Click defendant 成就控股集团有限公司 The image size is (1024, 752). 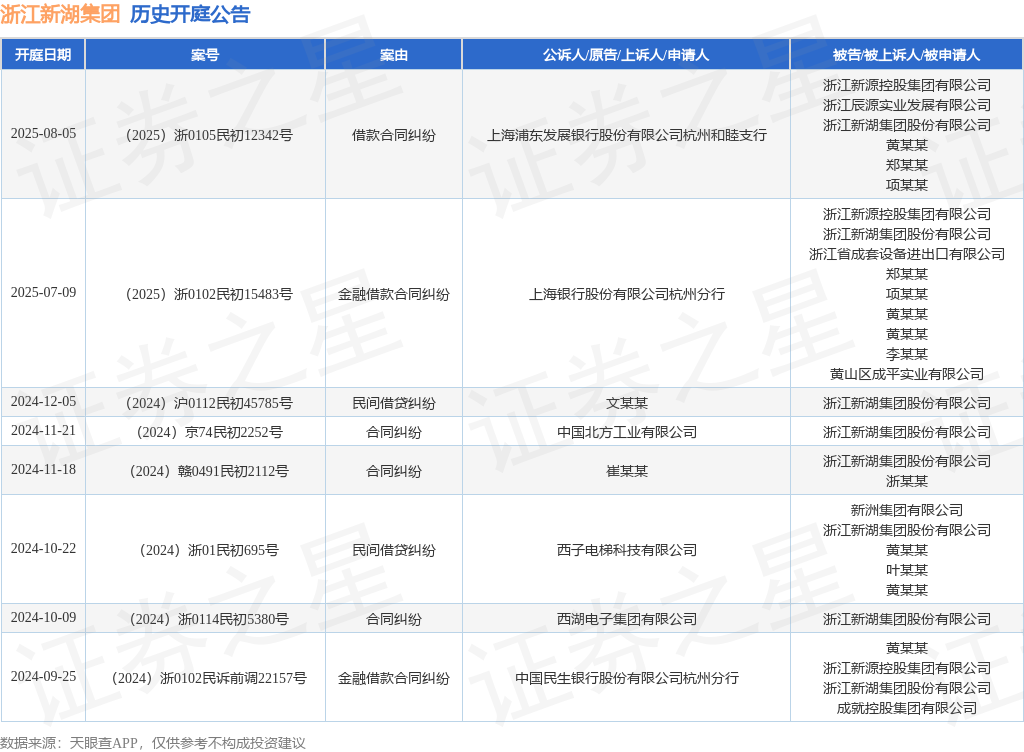pyautogui.click(x=906, y=708)
